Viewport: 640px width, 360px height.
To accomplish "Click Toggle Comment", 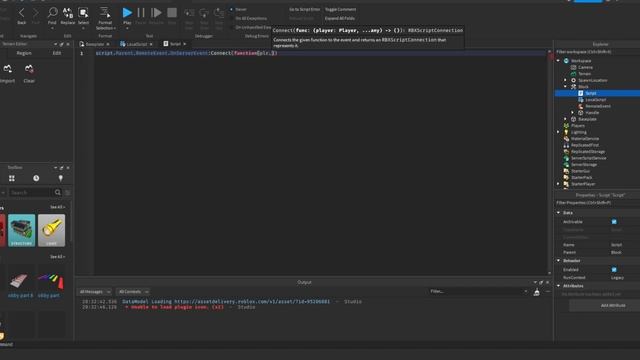I will click(340, 9).
